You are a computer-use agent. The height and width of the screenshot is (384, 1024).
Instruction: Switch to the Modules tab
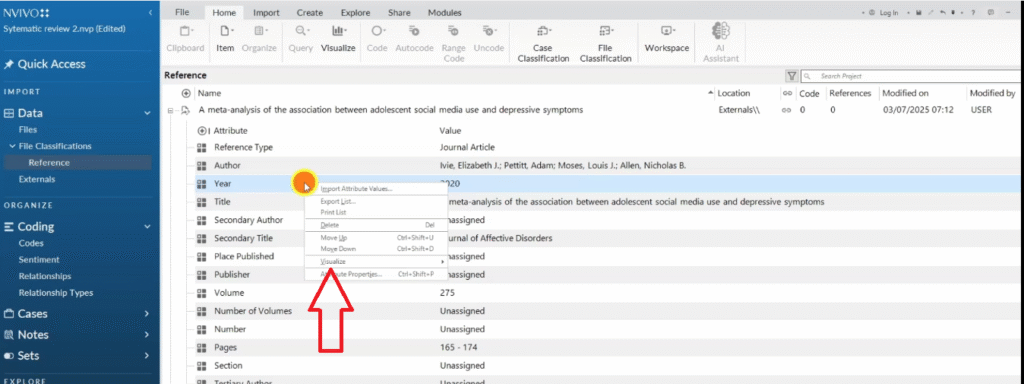click(445, 12)
